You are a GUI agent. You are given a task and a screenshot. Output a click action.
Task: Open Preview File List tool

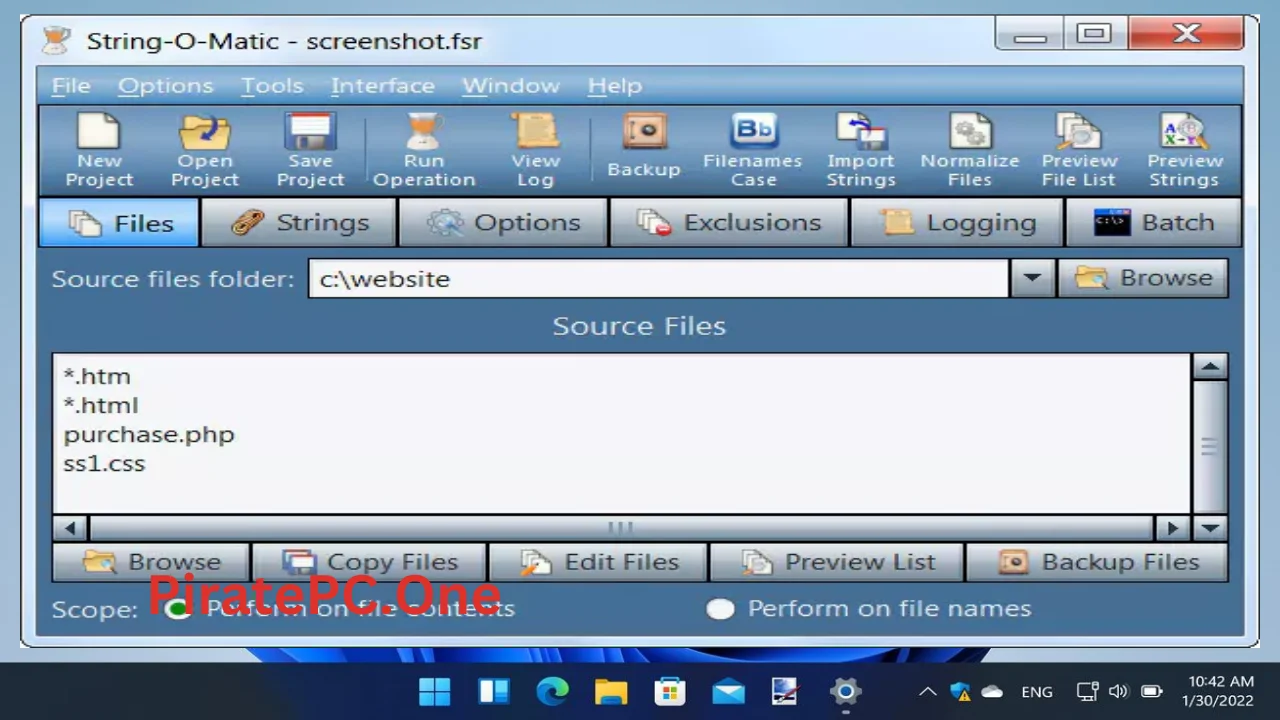1079,150
